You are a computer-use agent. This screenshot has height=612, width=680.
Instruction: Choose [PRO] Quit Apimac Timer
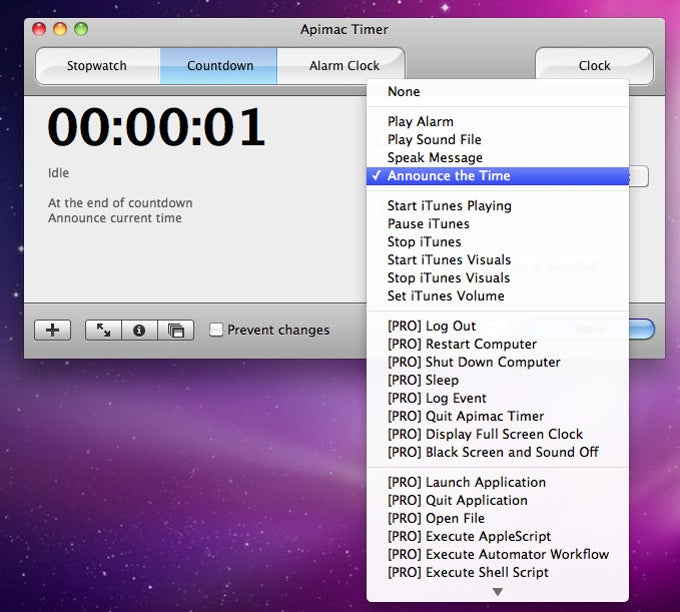coord(497,416)
